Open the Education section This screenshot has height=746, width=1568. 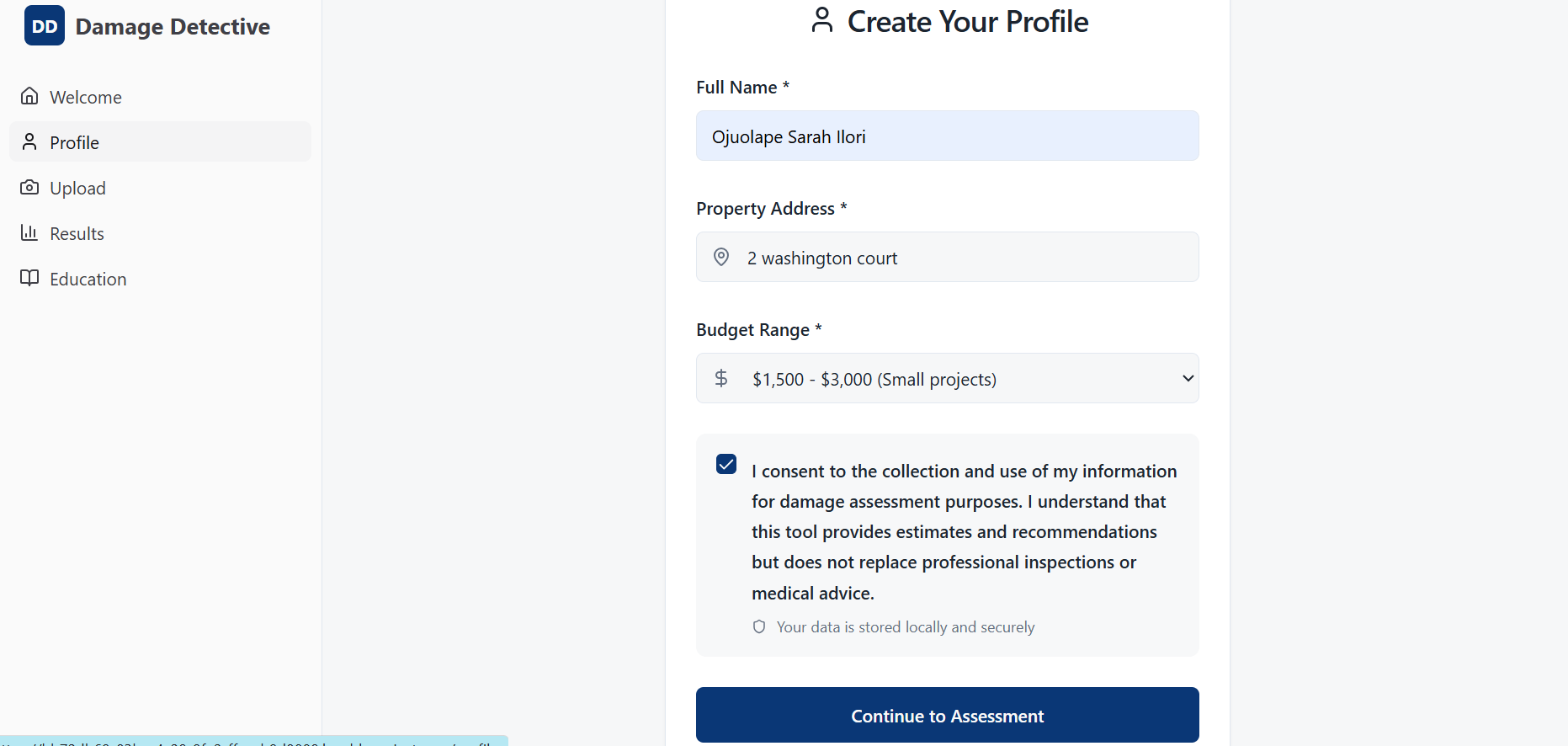(x=88, y=279)
